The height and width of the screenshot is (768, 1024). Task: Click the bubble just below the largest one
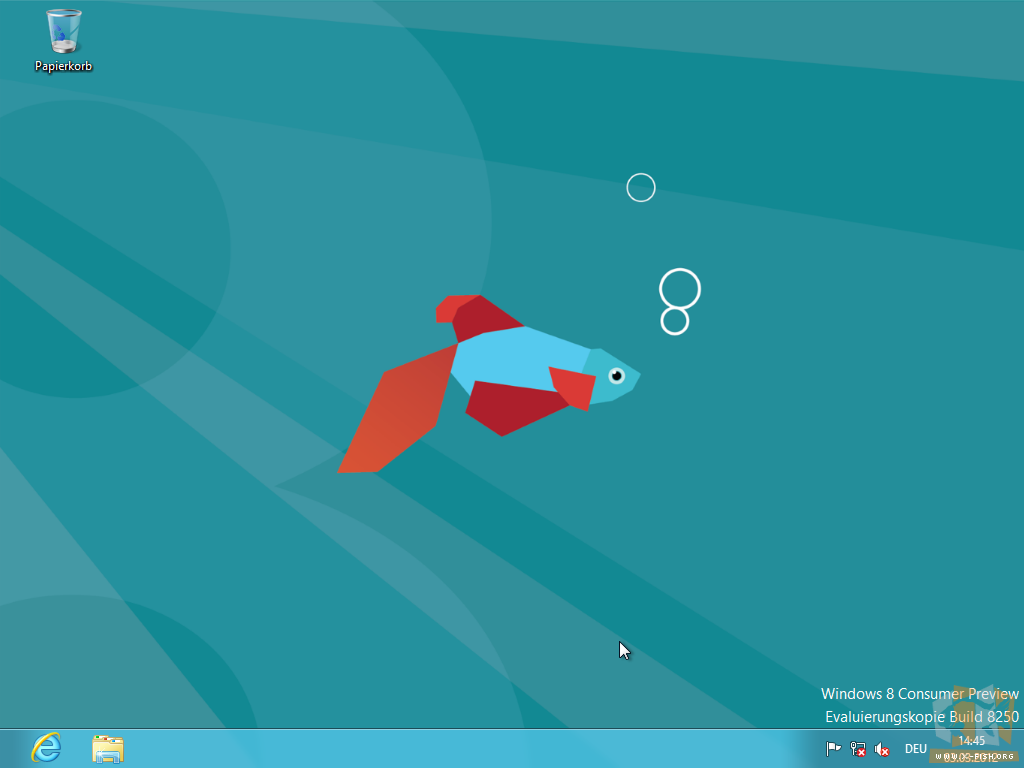pos(675,321)
